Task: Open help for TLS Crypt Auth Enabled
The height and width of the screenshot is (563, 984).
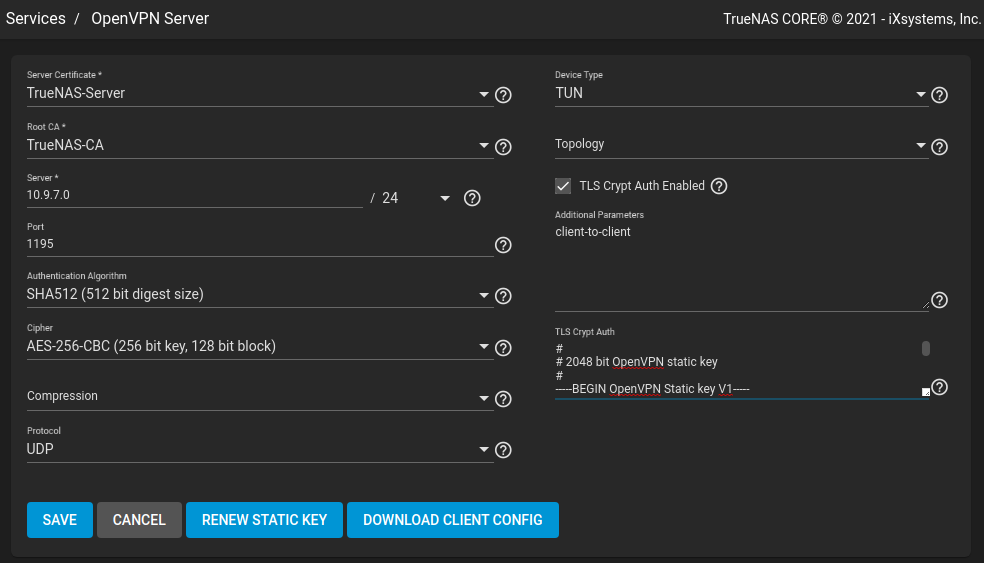Action: [719, 186]
